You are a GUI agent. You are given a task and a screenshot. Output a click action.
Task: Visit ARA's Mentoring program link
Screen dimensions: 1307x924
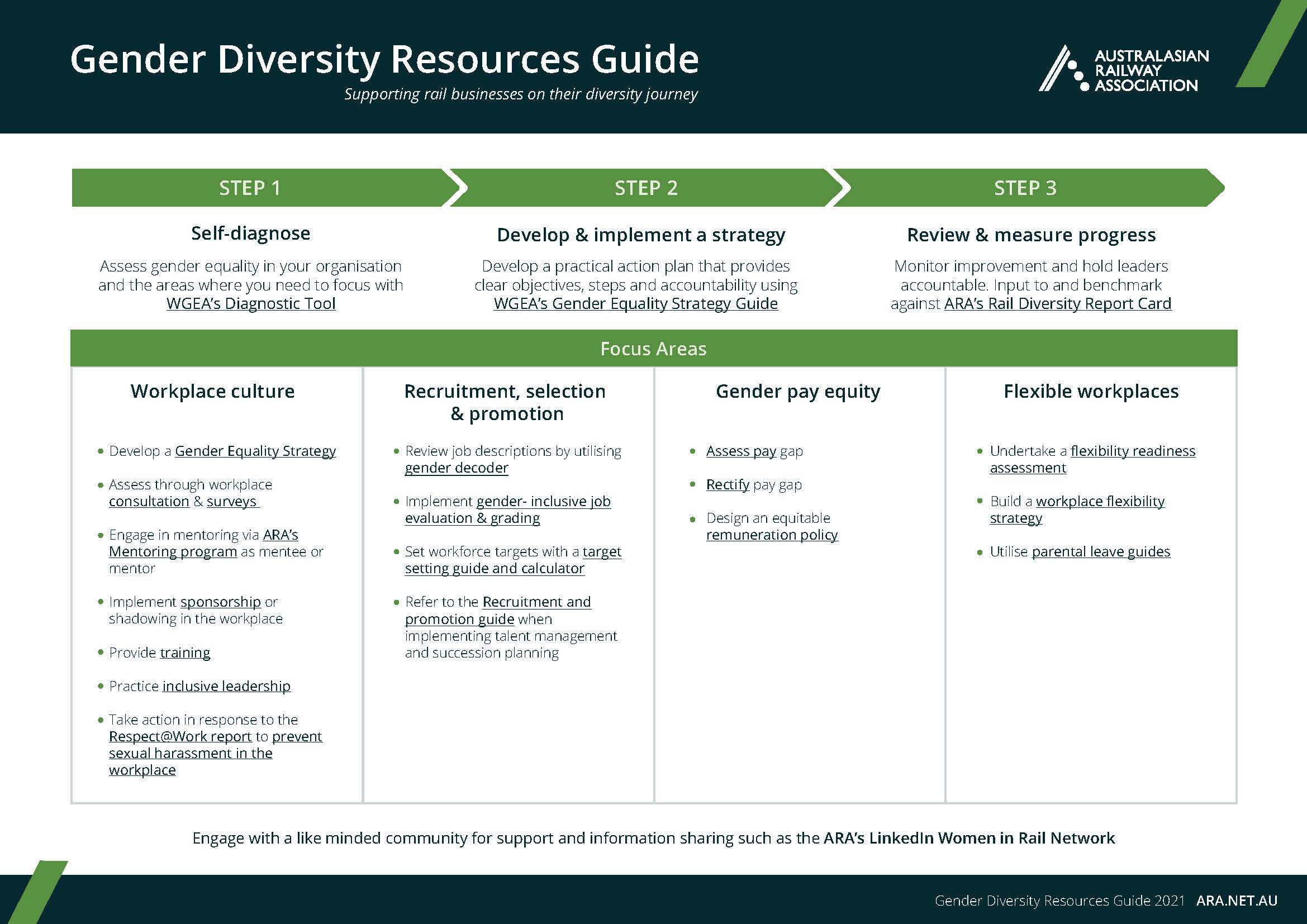[x=173, y=552]
